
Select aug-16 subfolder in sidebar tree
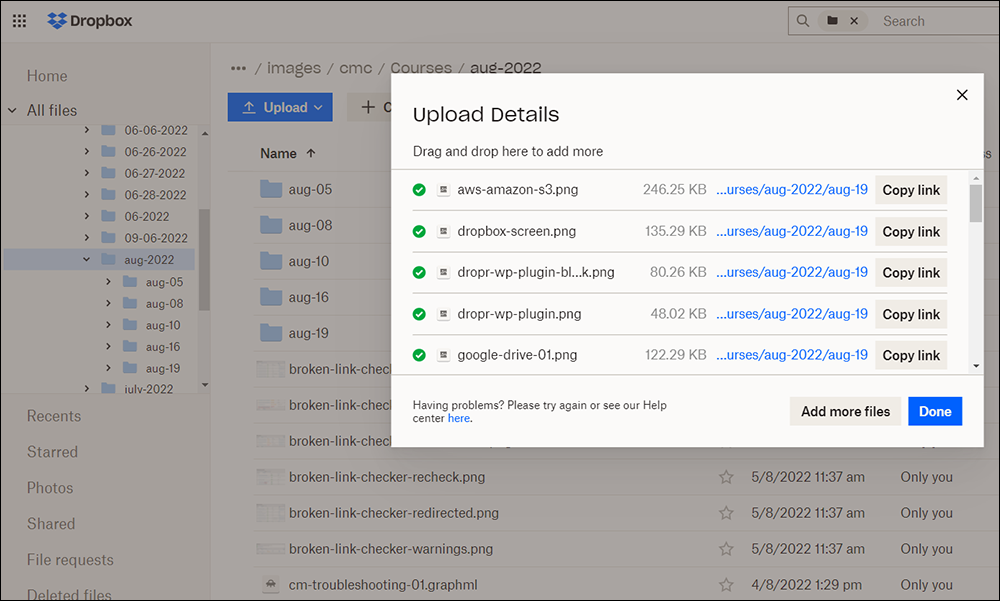tap(163, 347)
